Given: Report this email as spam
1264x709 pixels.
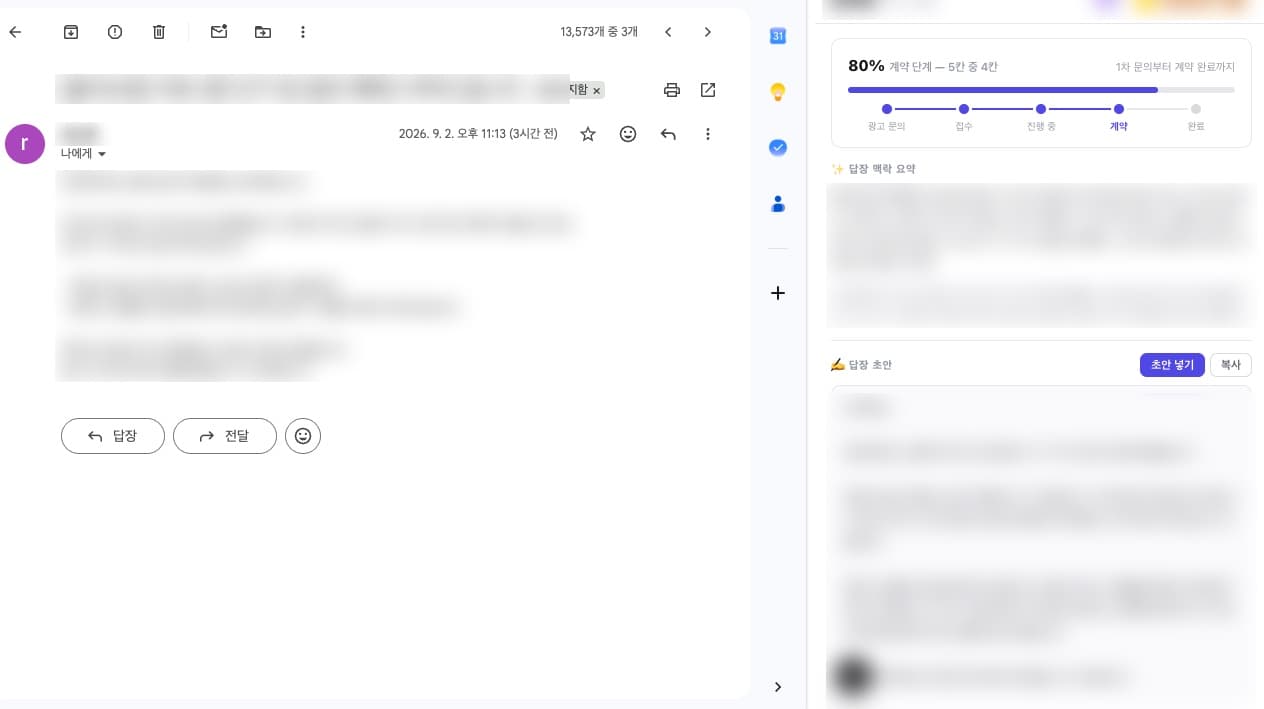Looking at the screenshot, I should [x=115, y=32].
